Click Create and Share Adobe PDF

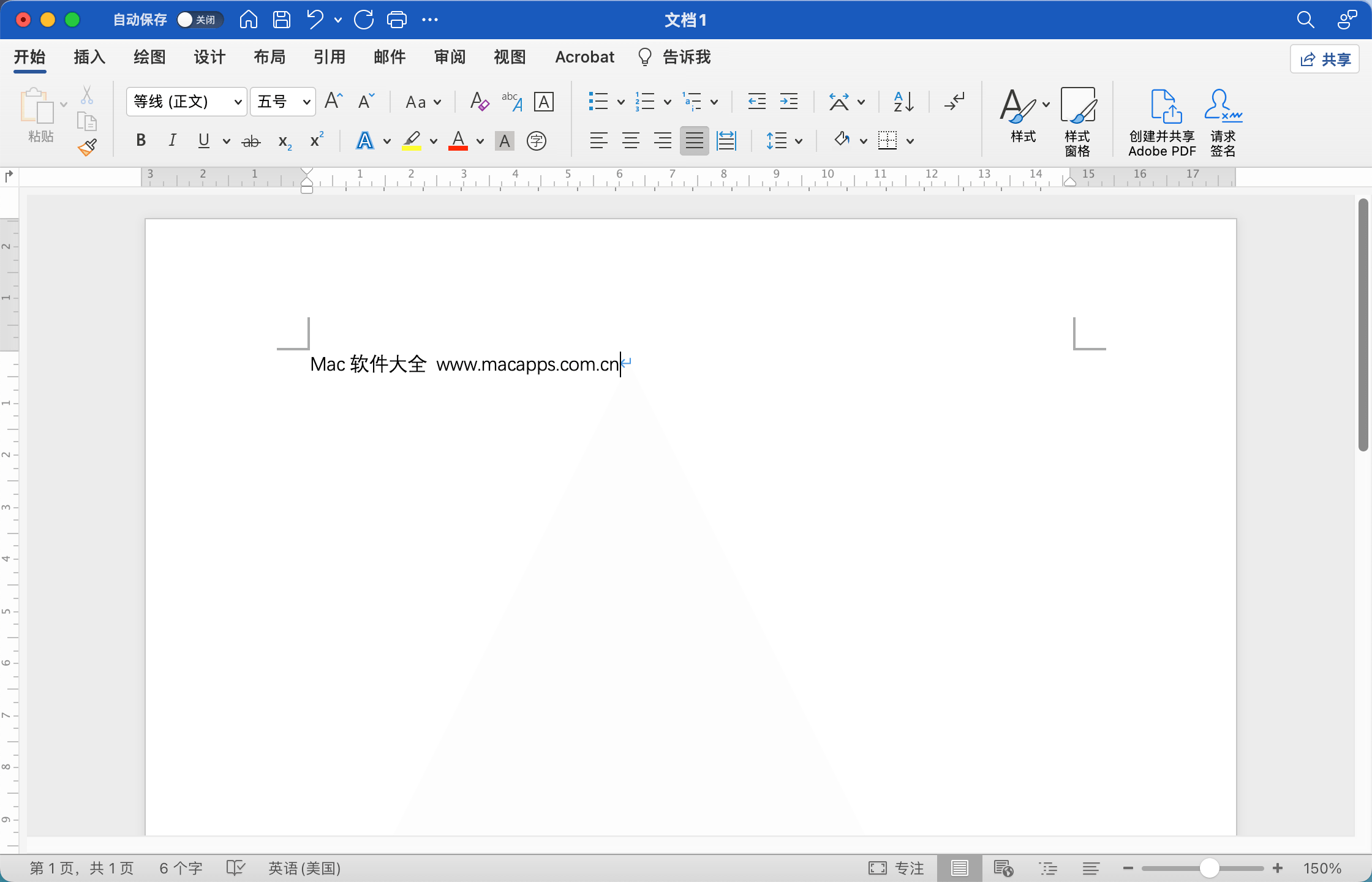pos(1162,121)
